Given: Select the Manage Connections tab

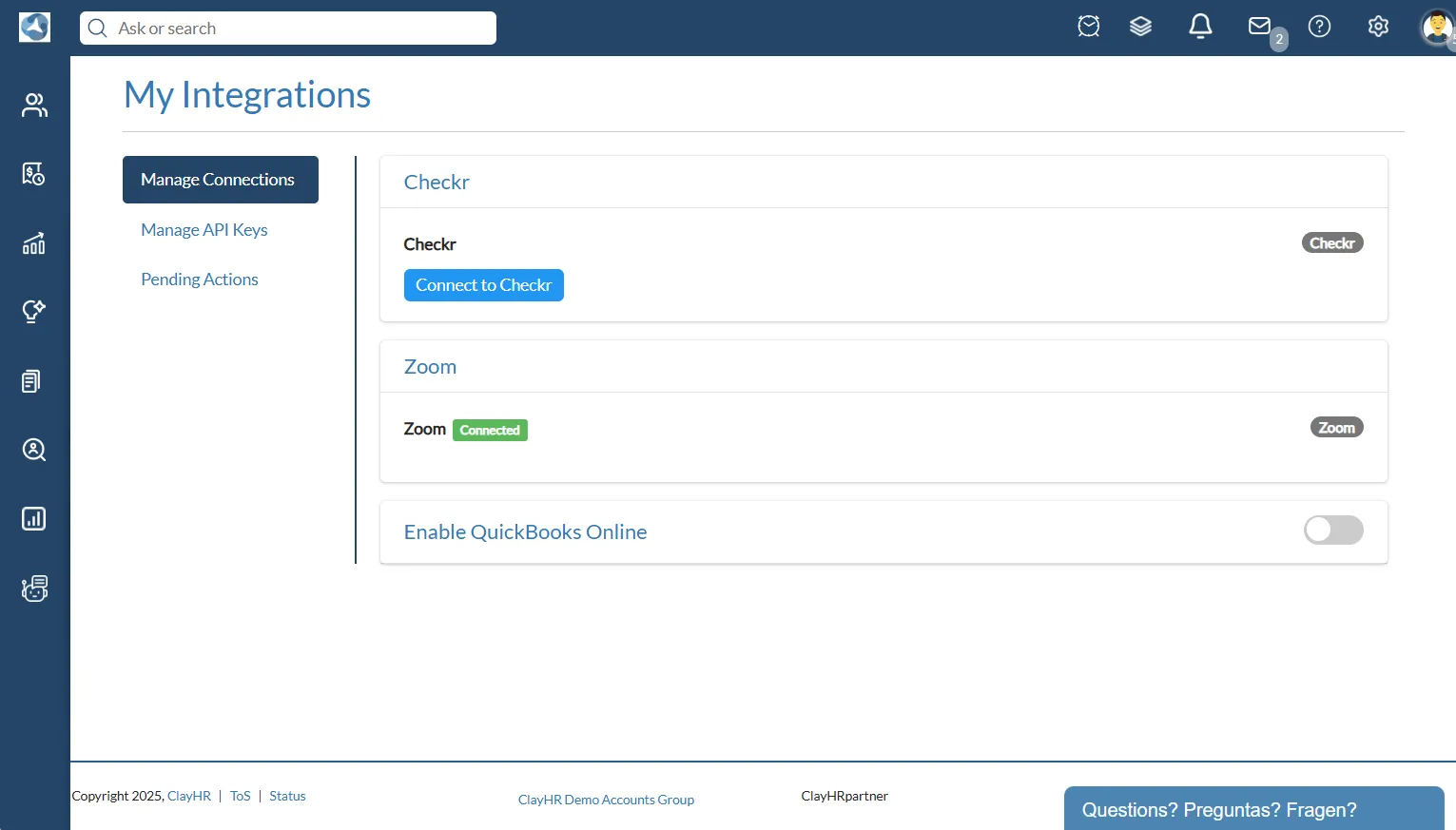Looking at the screenshot, I should [221, 180].
